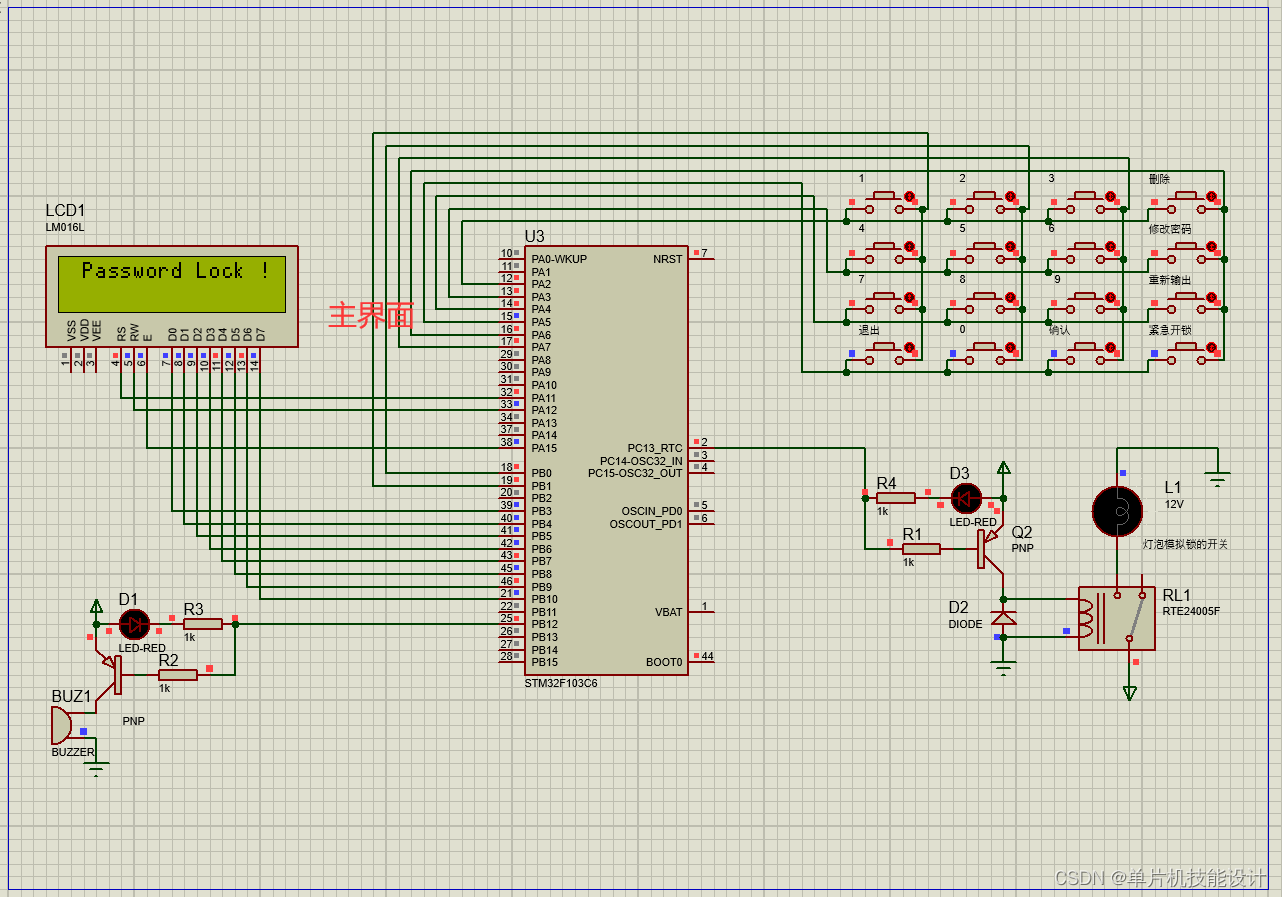Select the RL1 relay component
Viewport: 1282px width, 897px height.
click(x=1117, y=618)
